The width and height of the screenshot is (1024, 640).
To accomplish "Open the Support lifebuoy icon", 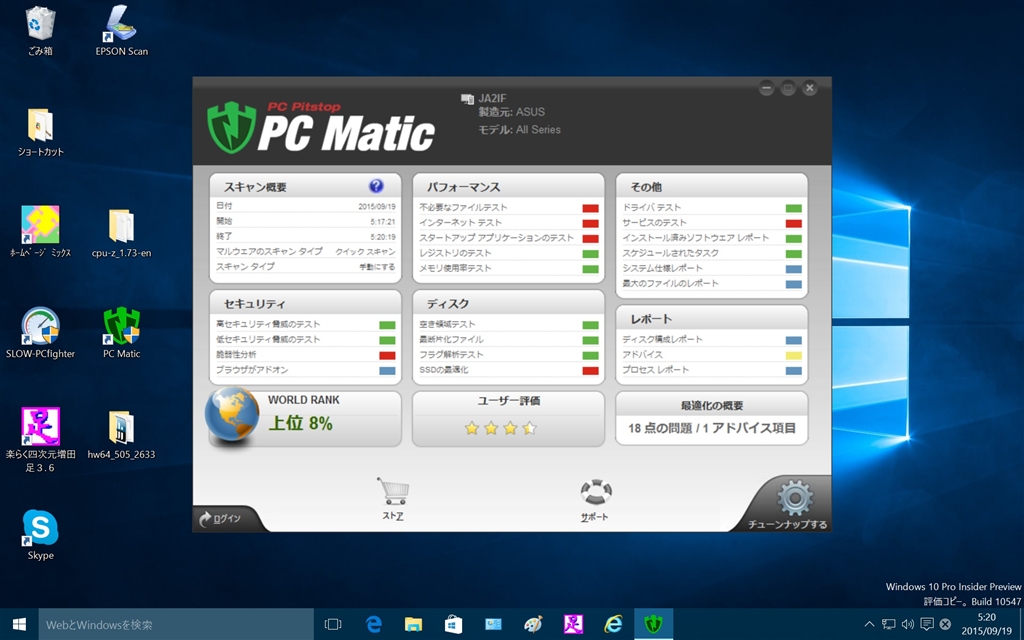I will (x=596, y=492).
